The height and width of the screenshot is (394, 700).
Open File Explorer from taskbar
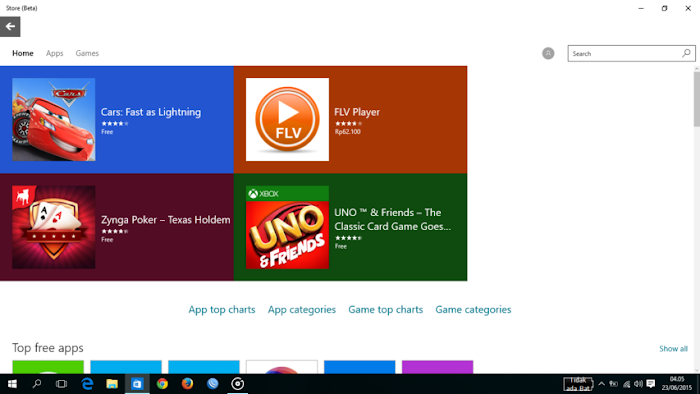[x=112, y=384]
